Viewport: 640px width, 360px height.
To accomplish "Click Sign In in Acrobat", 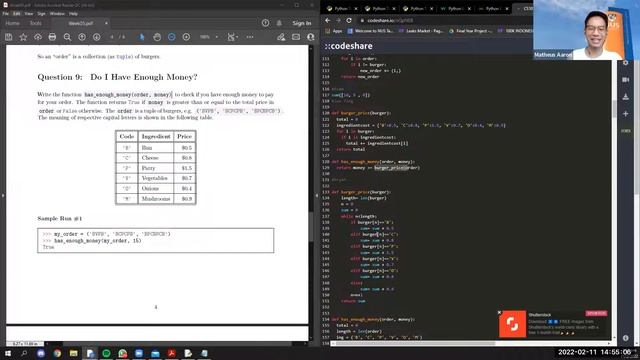I will click(x=302, y=23).
